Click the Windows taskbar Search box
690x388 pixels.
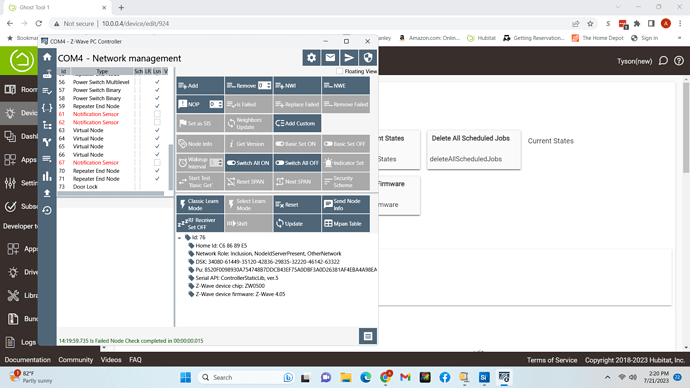(x=246, y=377)
